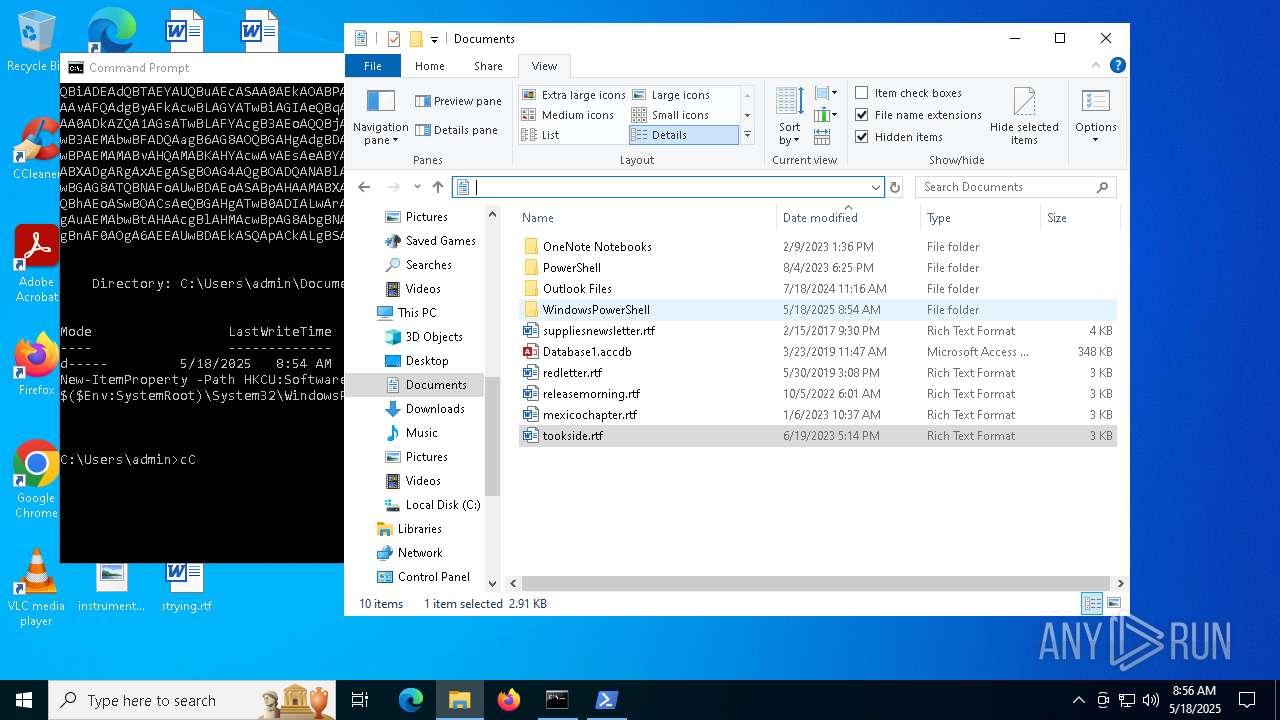Open the Sort by dropdown

(790, 117)
